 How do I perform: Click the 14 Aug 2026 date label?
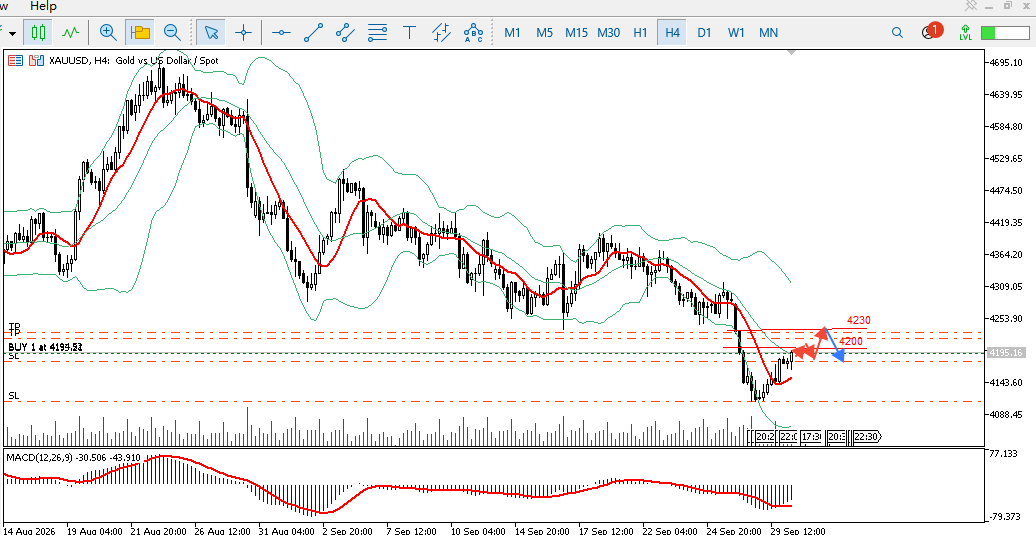click(30, 530)
